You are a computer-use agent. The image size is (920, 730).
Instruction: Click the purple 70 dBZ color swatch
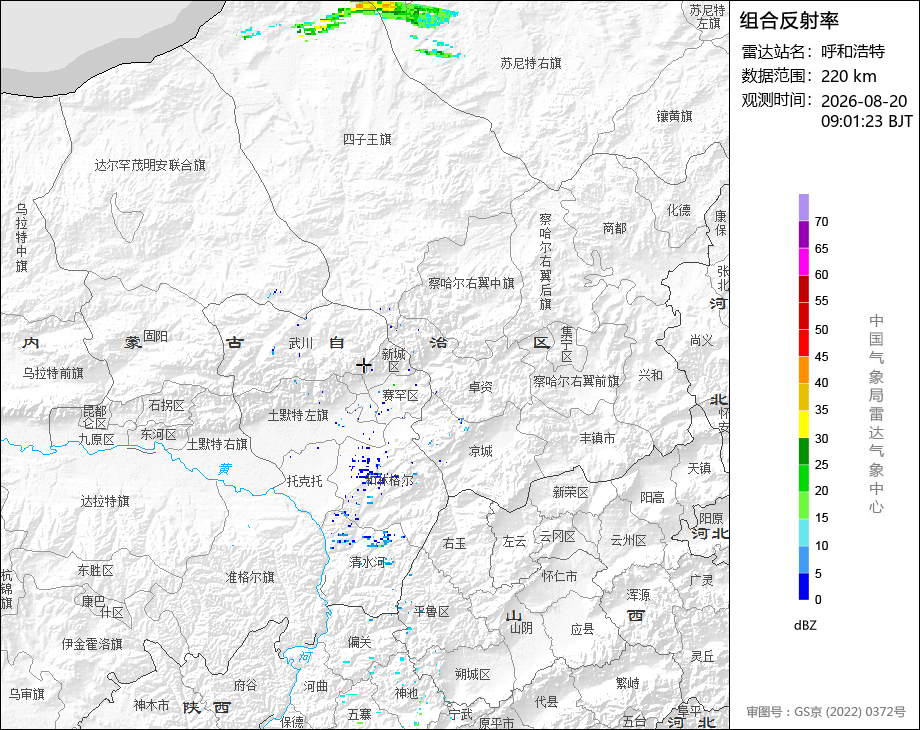click(804, 207)
